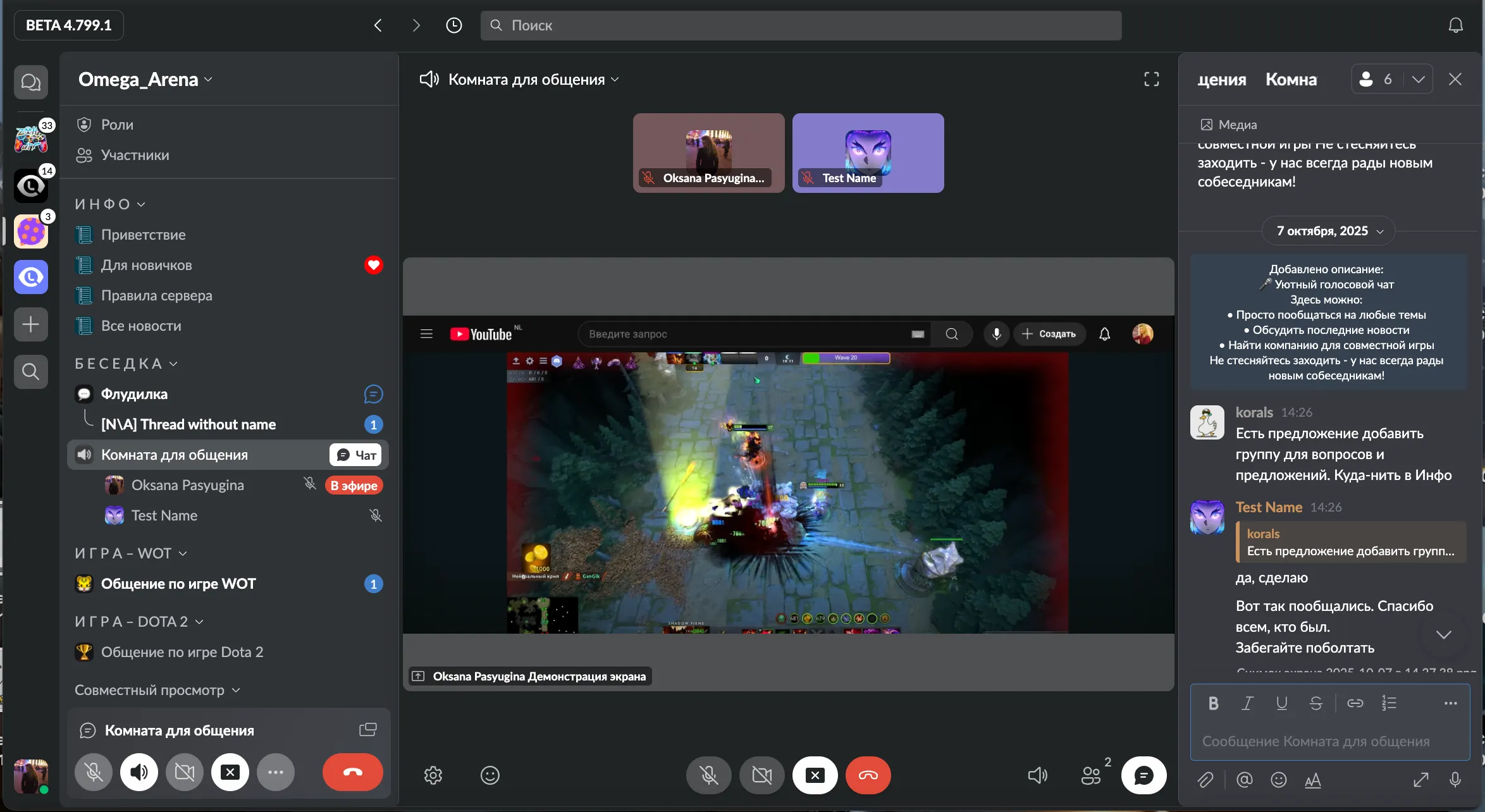Open the Участники menu item

[x=135, y=155]
